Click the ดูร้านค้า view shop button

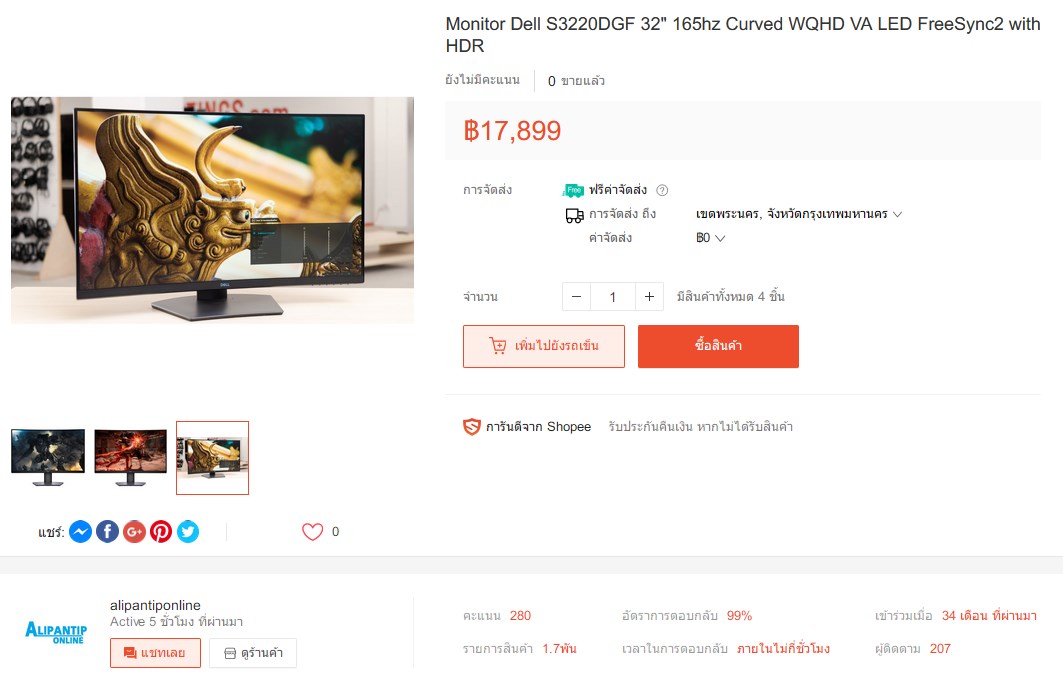pos(253,653)
